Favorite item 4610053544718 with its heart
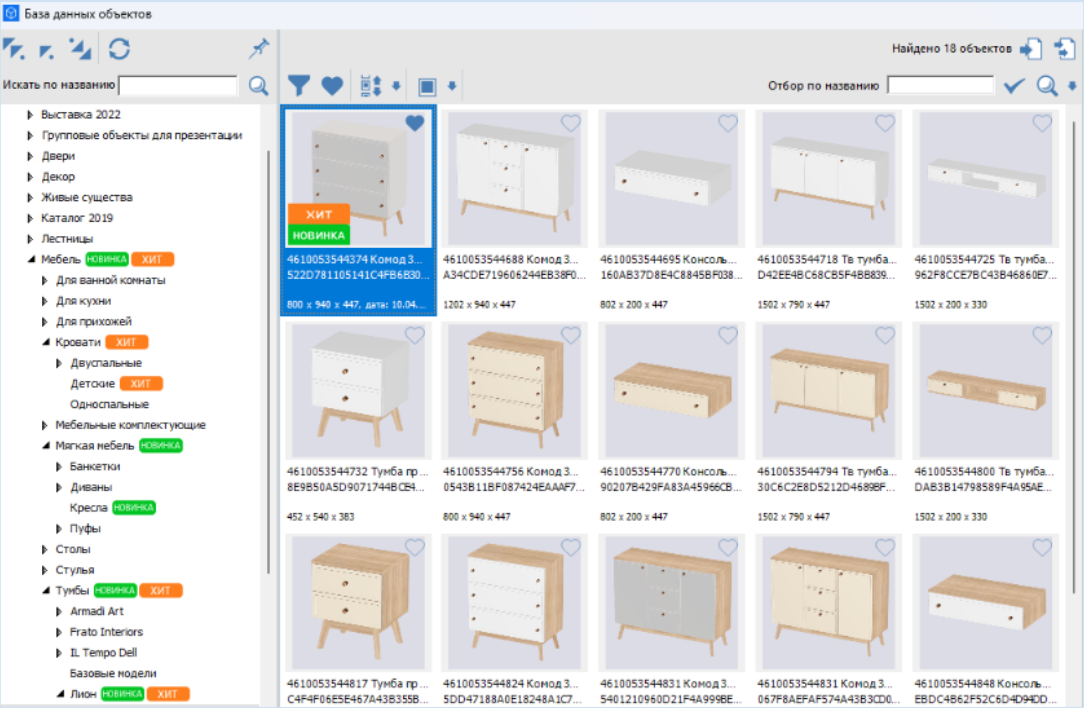Image resolution: width=1084 pixels, height=708 pixels. (885, 123)
